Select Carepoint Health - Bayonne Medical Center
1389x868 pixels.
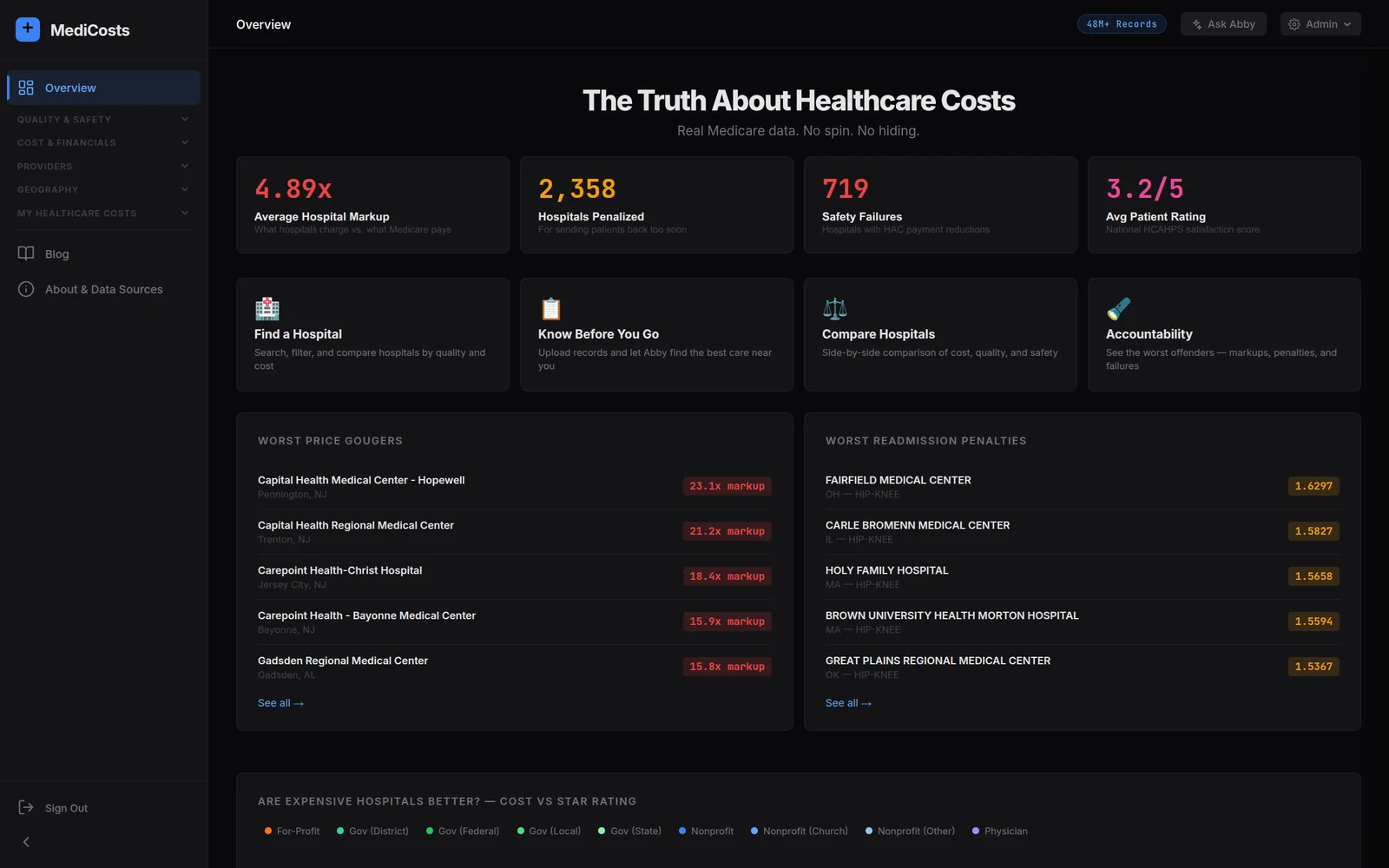514,621
